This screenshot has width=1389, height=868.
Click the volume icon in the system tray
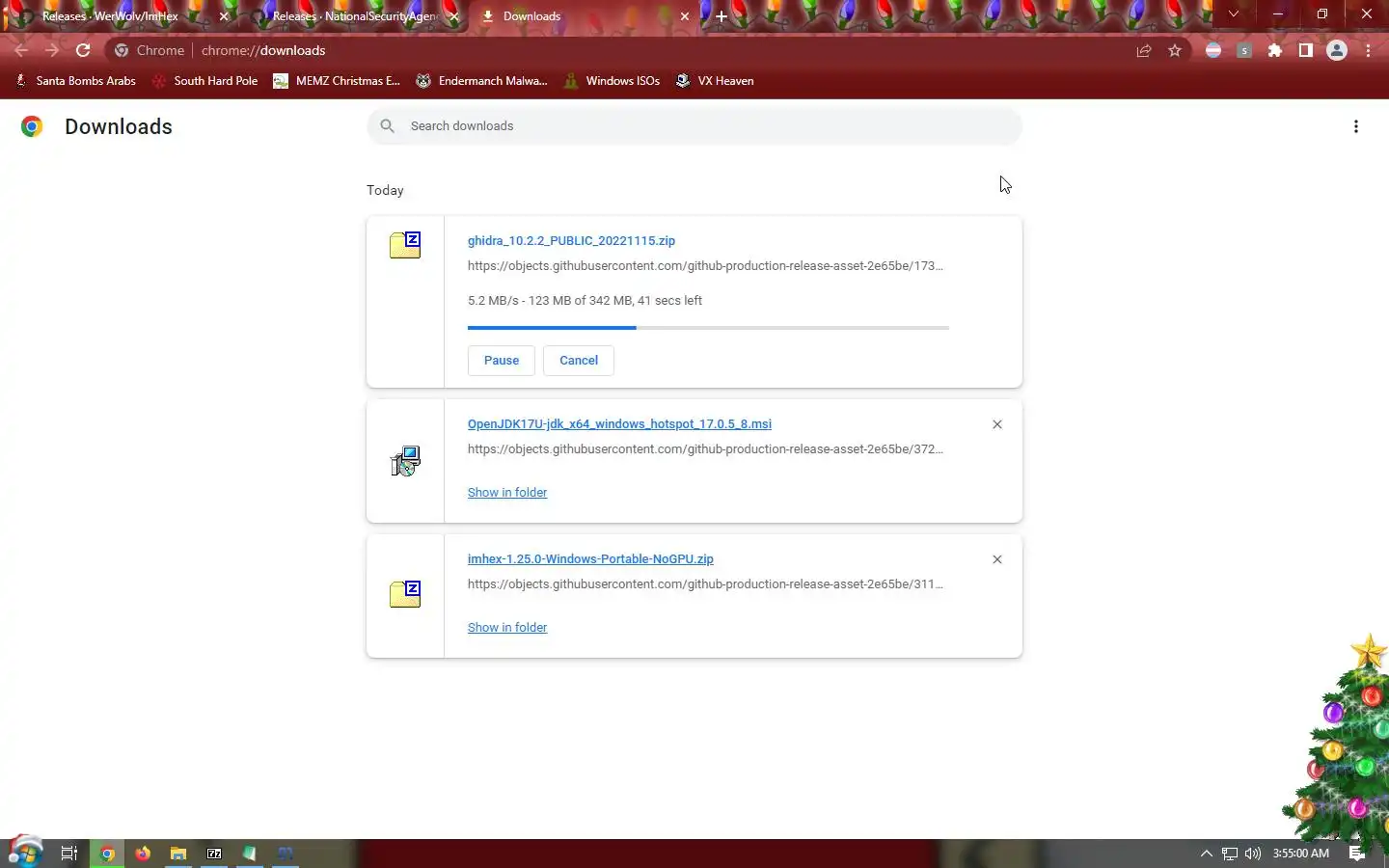click(x=1253, y=854)
